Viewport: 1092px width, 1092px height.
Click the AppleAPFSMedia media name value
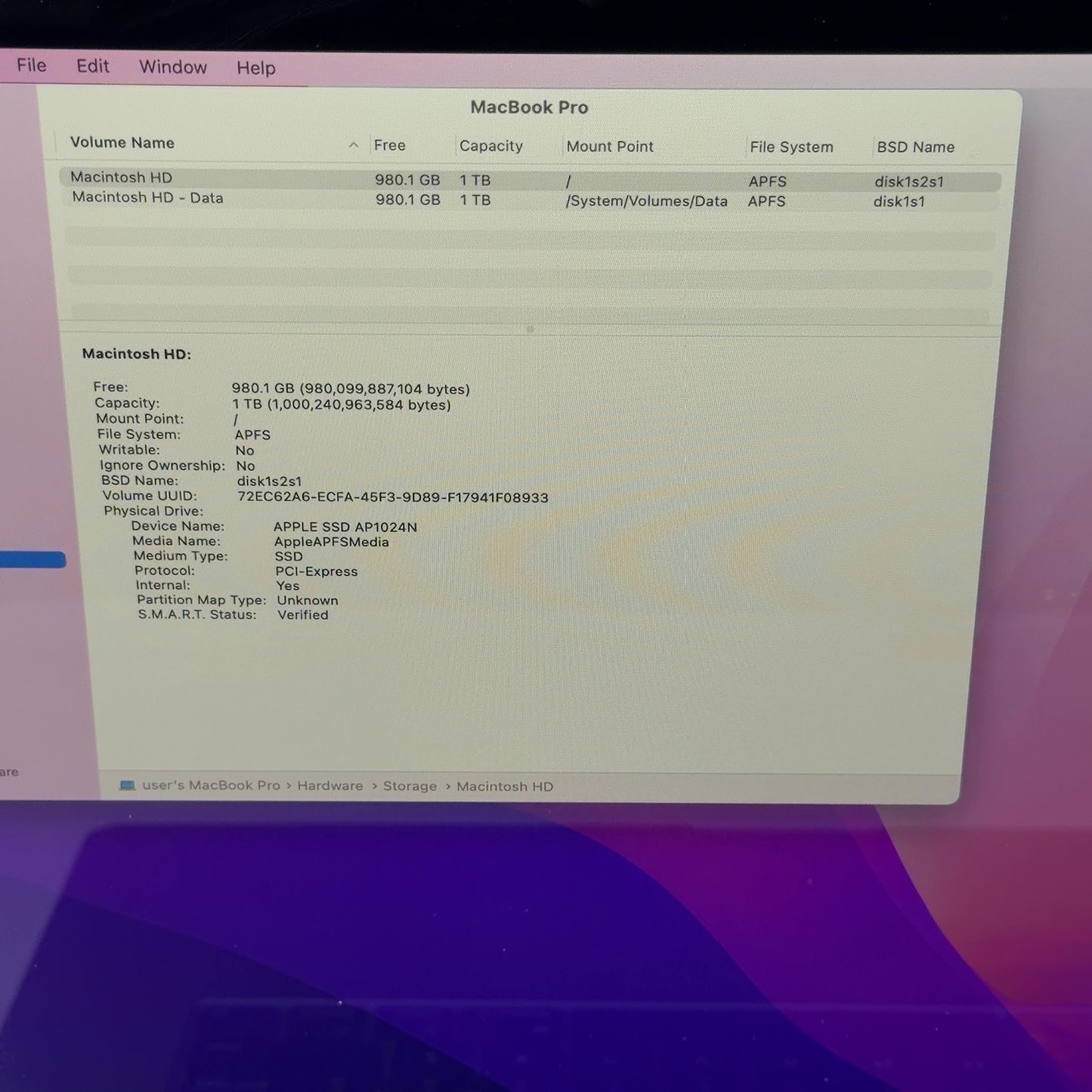(332, 542)
